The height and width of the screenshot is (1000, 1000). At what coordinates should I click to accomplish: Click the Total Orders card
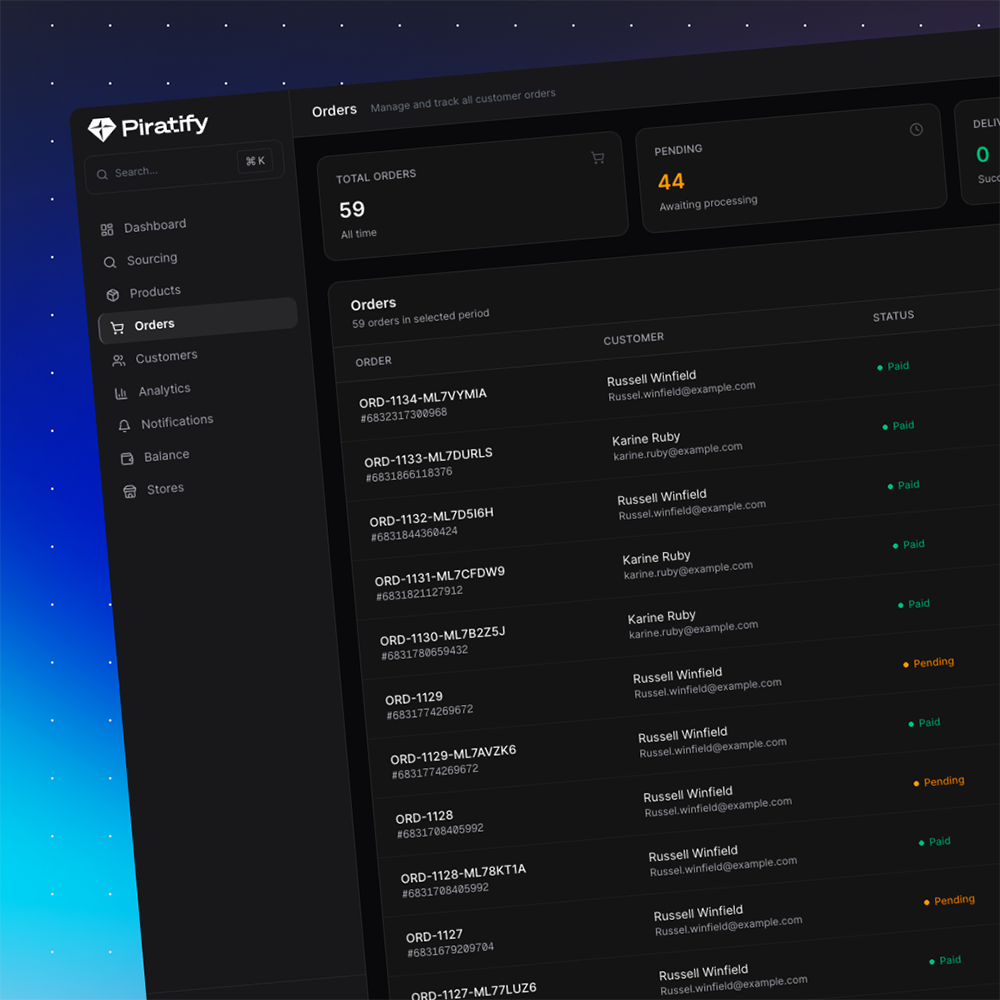click(473, 196)
